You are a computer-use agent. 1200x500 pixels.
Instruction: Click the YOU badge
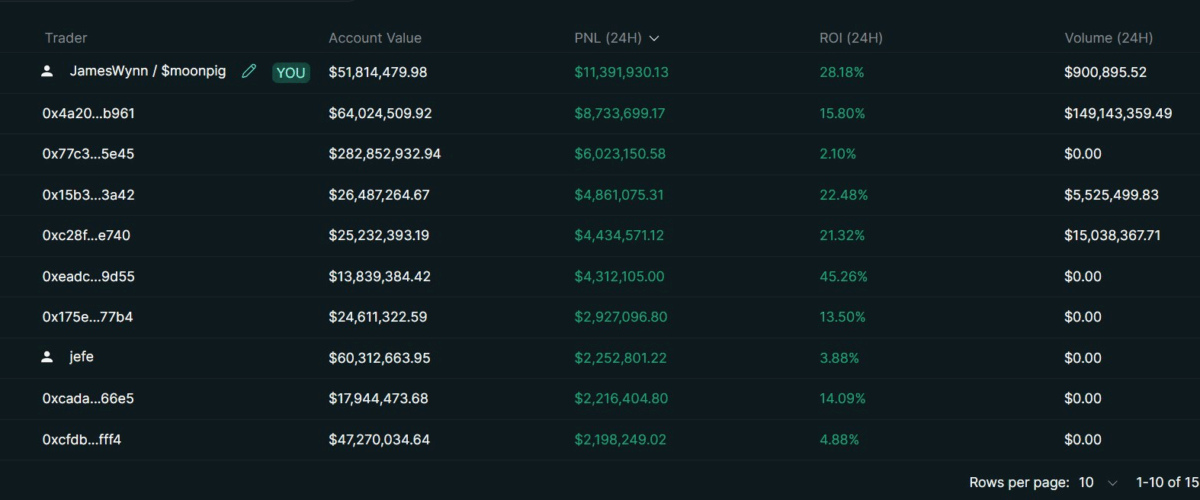point(291,72)
